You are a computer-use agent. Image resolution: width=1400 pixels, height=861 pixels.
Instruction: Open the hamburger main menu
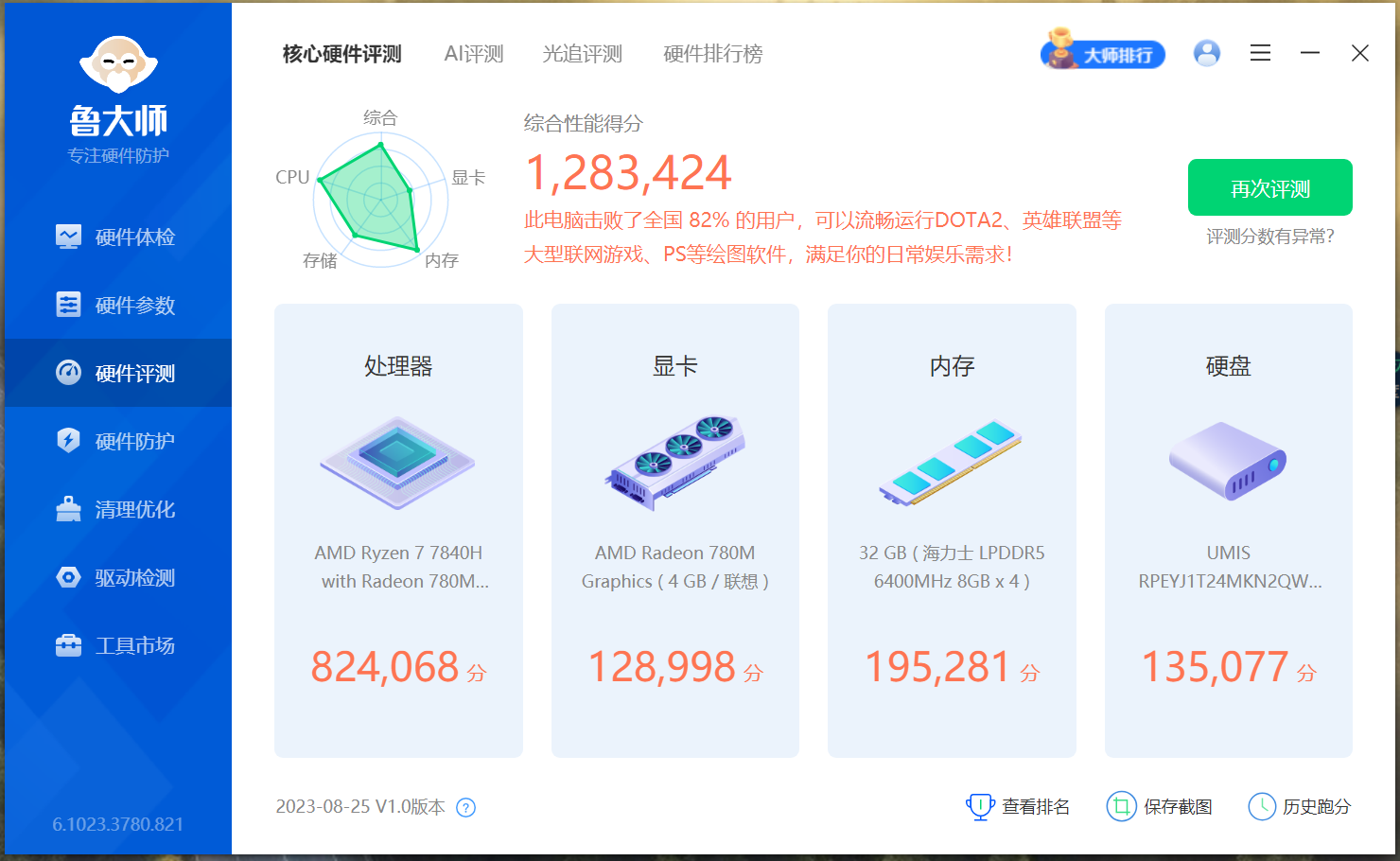tap(1260, 53)
